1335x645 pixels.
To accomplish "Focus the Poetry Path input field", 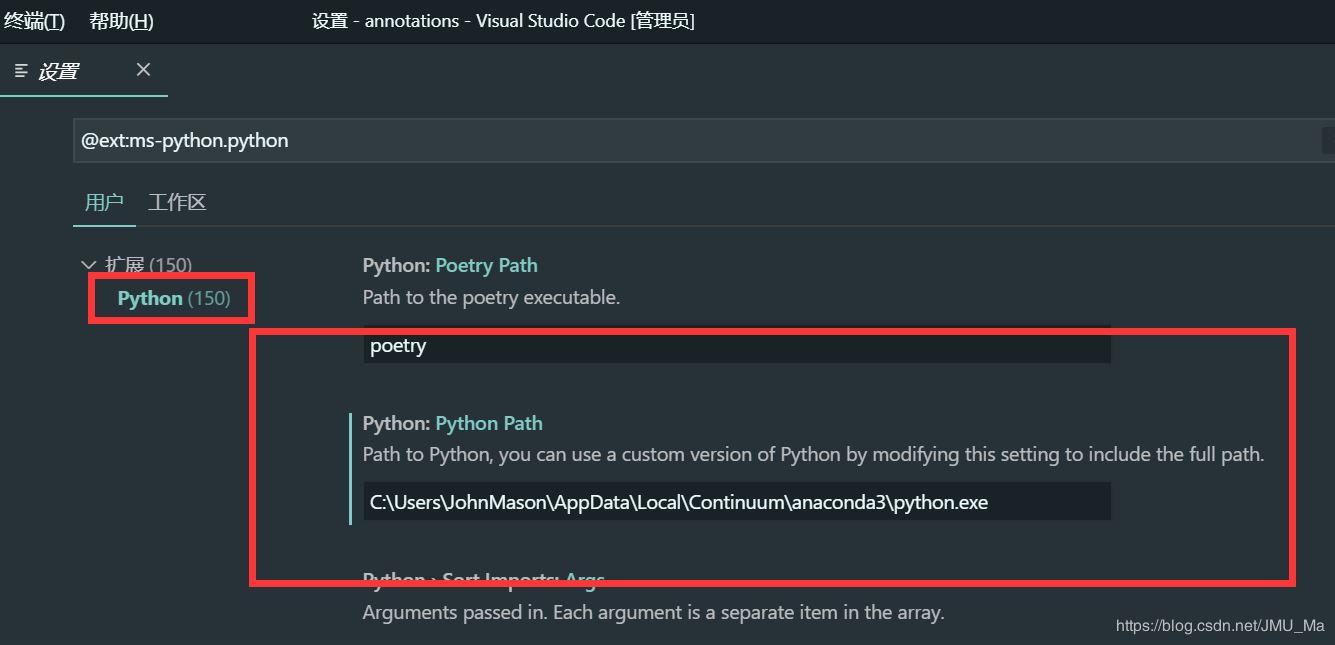I will (x=736, y=346).
